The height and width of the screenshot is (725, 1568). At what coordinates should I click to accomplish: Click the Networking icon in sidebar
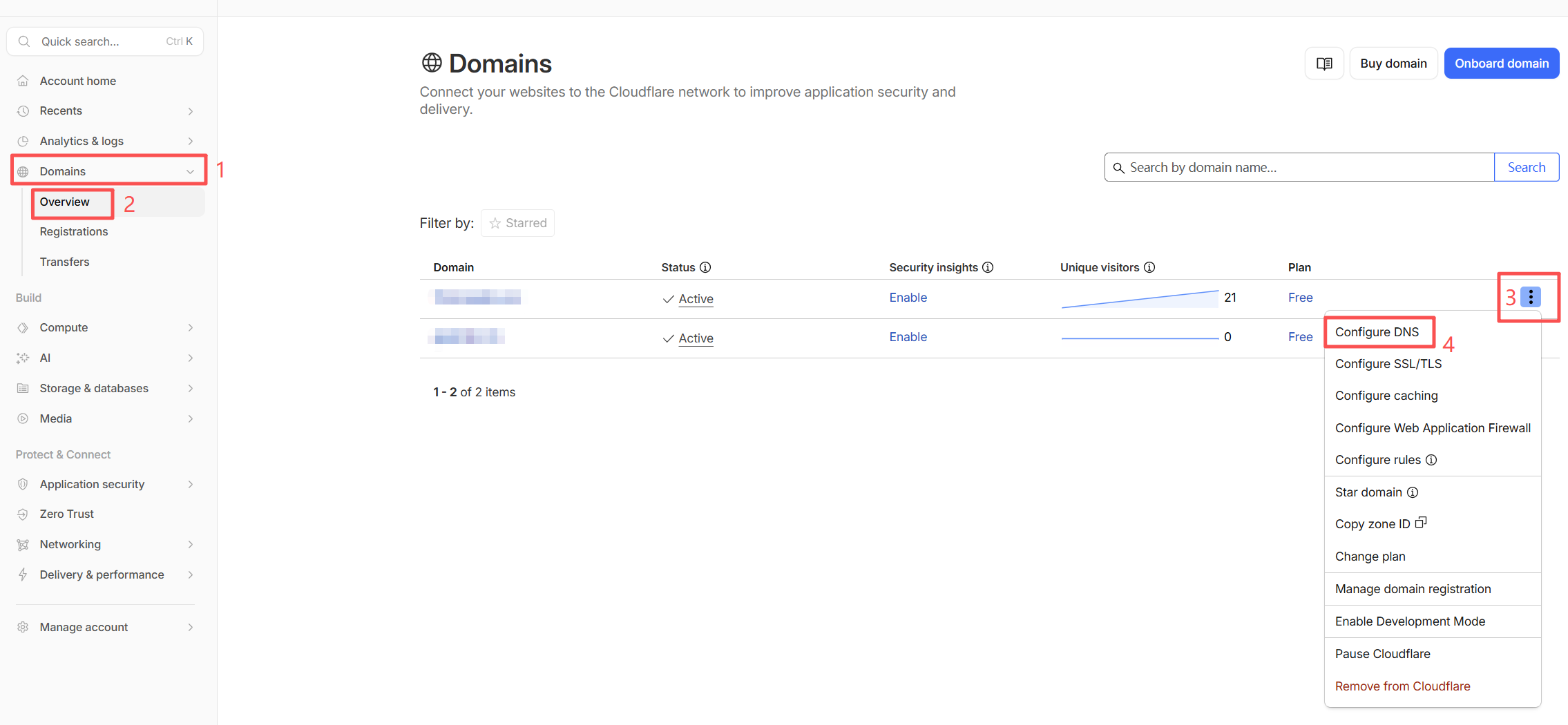[x=23, y=544]
